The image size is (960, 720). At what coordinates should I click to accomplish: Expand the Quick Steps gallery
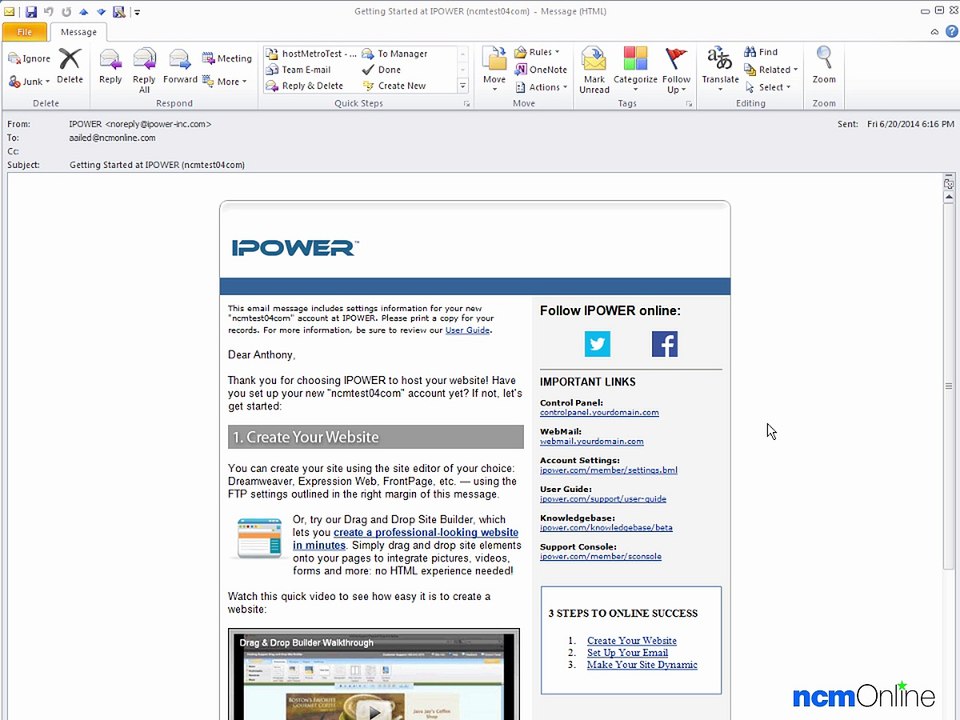pyautogui.click(x=463, y=86)
